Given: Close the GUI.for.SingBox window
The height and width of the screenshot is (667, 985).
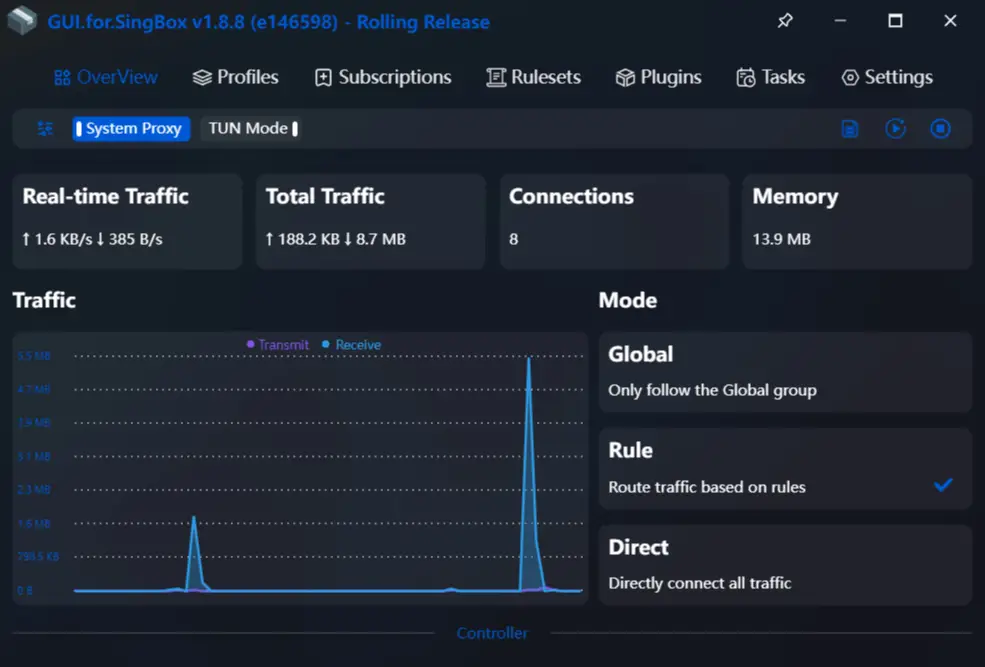Looking at the screenshot, I should pyautogui.click(x=950, y=21).
